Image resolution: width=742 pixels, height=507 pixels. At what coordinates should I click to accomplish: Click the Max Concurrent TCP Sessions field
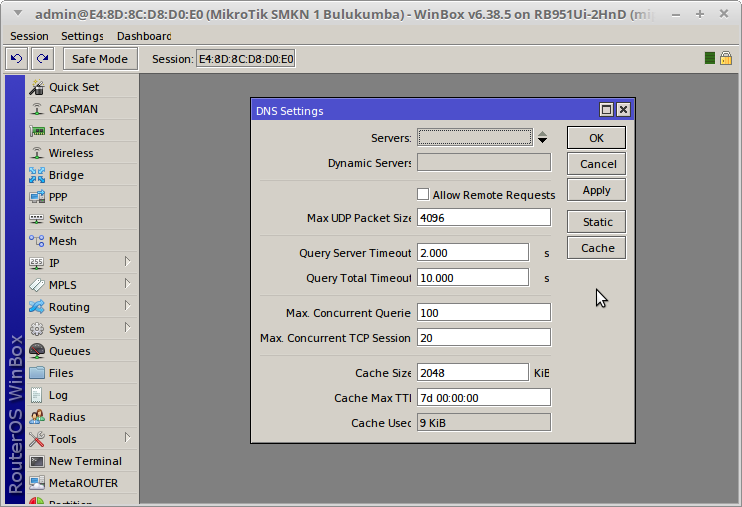484,338
